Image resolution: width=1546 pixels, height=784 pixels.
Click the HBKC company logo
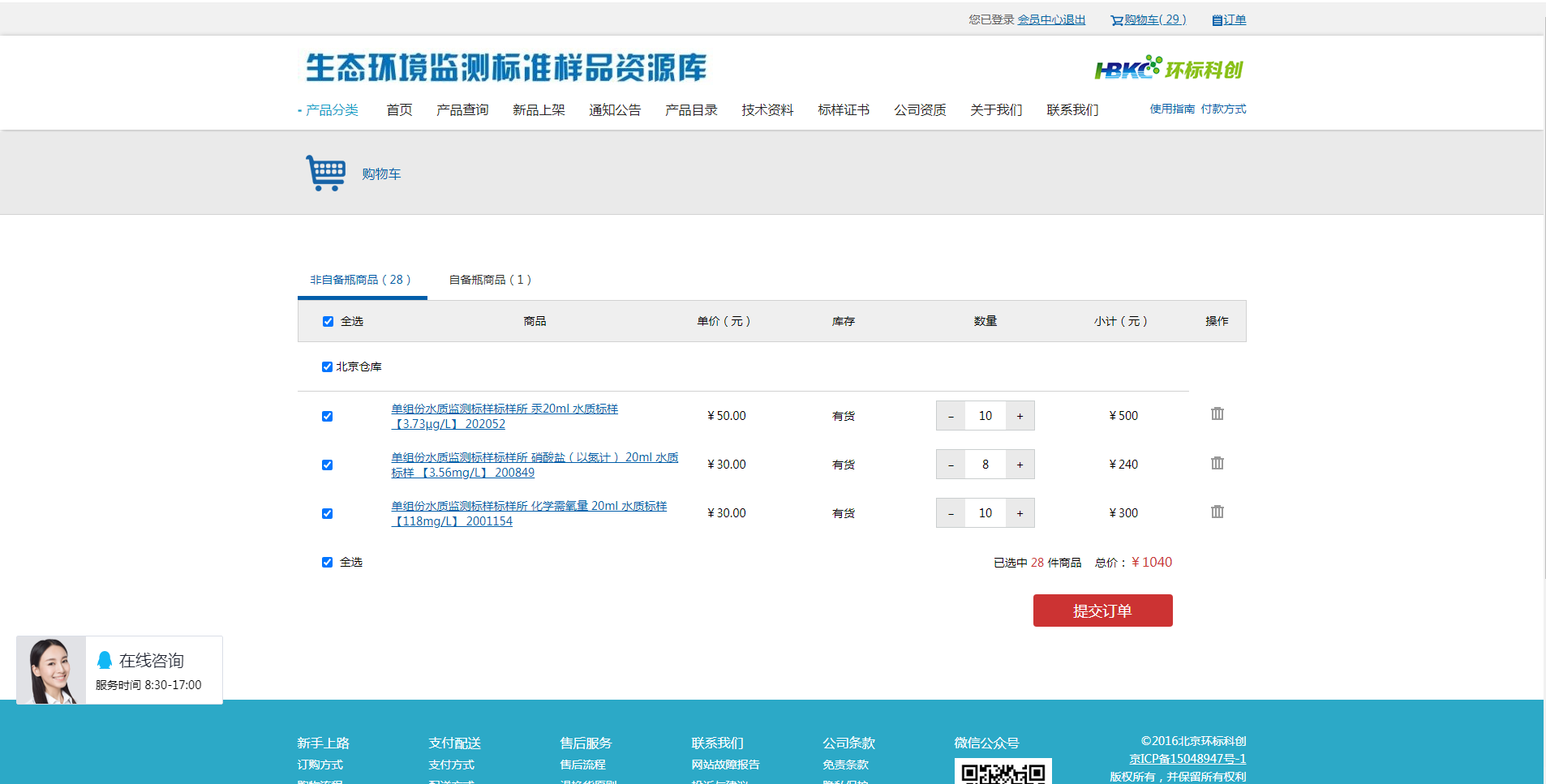(1168, 70)
